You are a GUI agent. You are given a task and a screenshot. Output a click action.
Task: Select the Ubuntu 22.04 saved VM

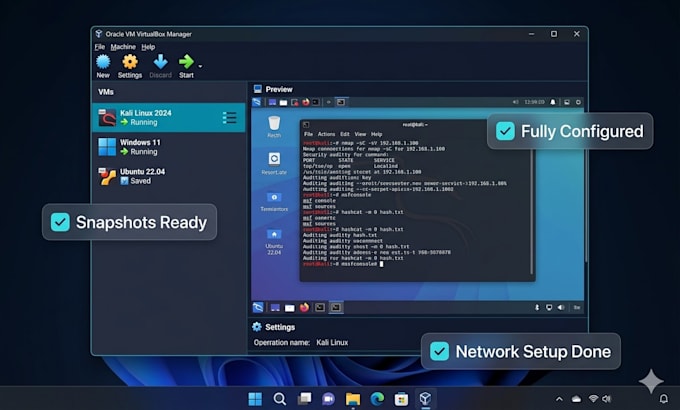169,176
